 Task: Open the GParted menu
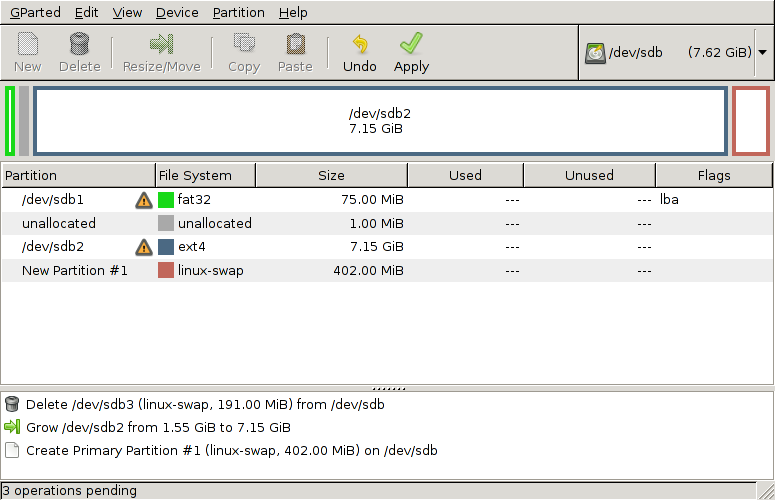click(x=35, y=12)
